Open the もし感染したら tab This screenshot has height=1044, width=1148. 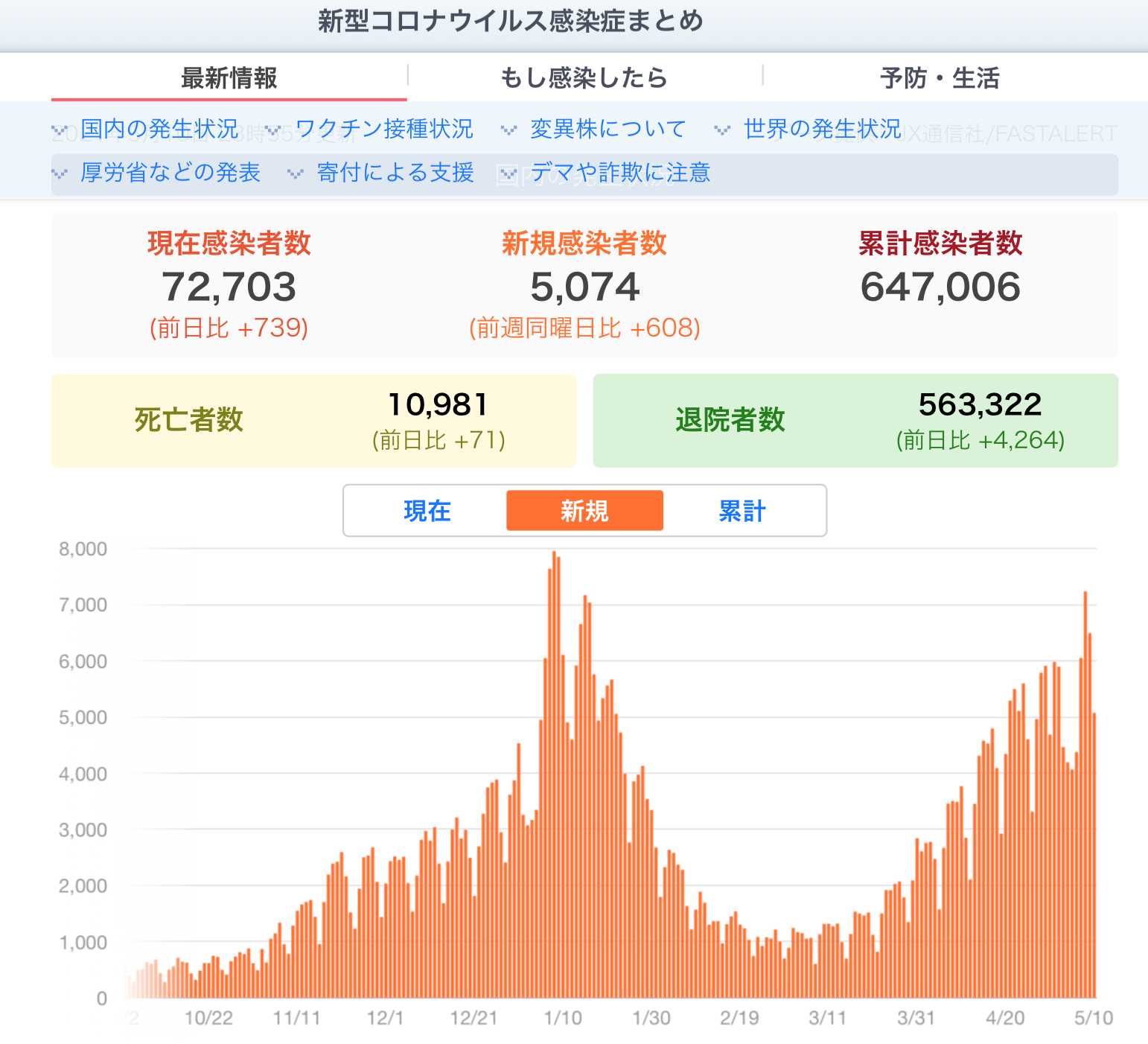click(584, 77)
